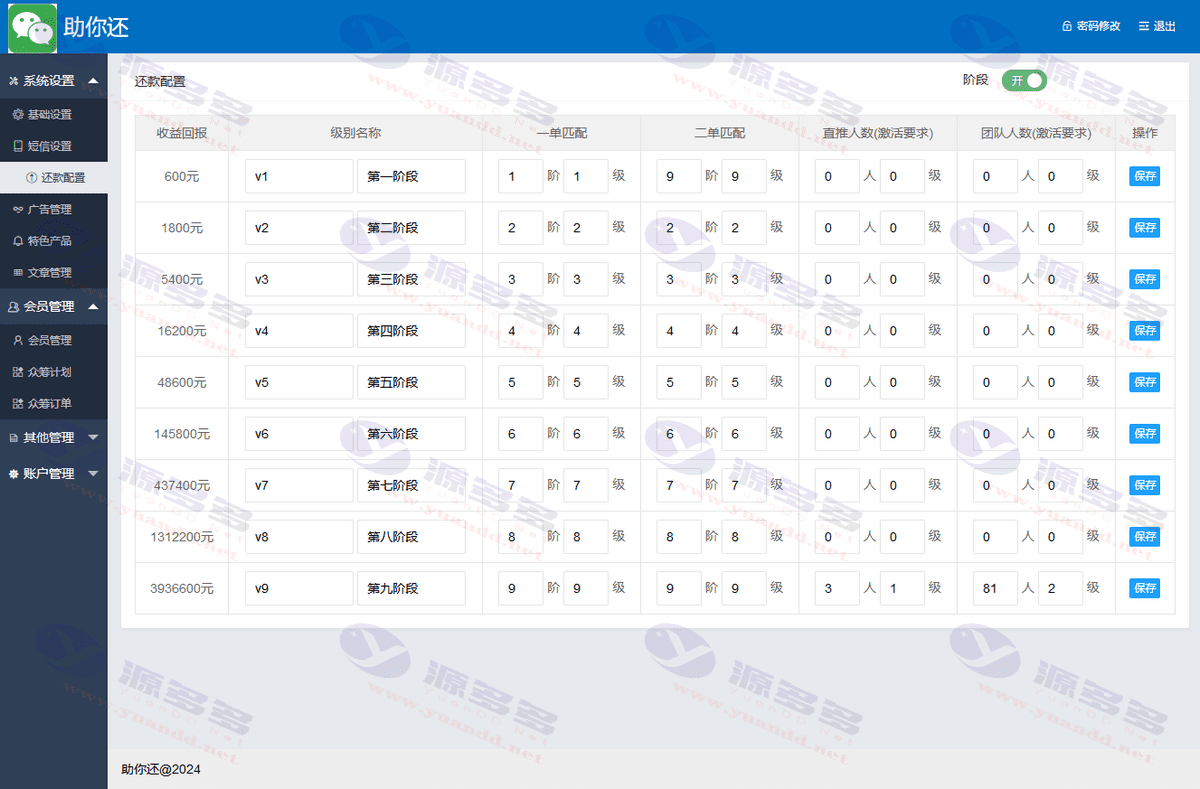1200x789 pixels.
Task: Save the 145800元 row
Action: pyautogui.click(x=1145, y=433)
